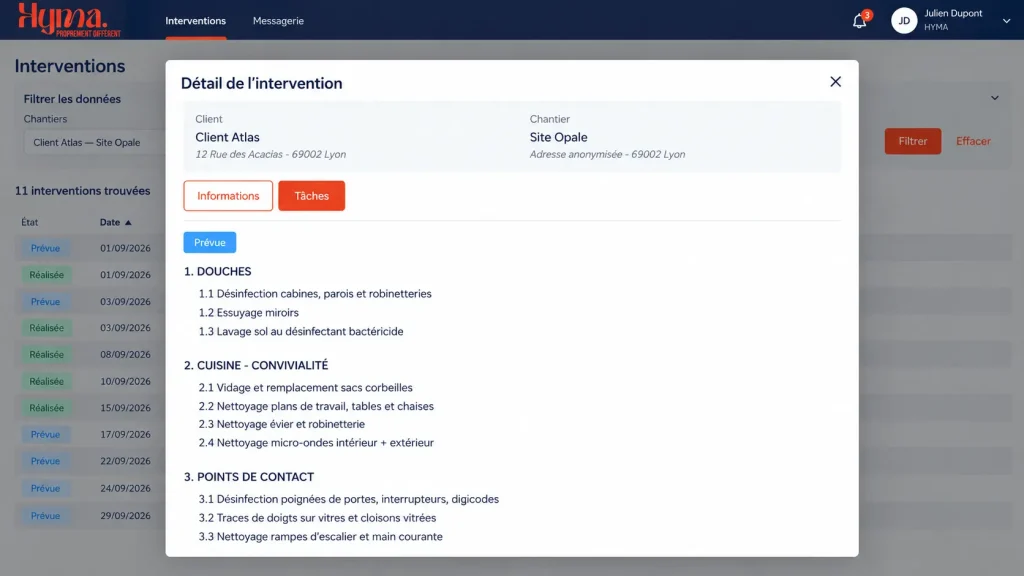
Task: Click task 2.3 Nettoyage évier et robinetterie
Action: coord(281,424)
